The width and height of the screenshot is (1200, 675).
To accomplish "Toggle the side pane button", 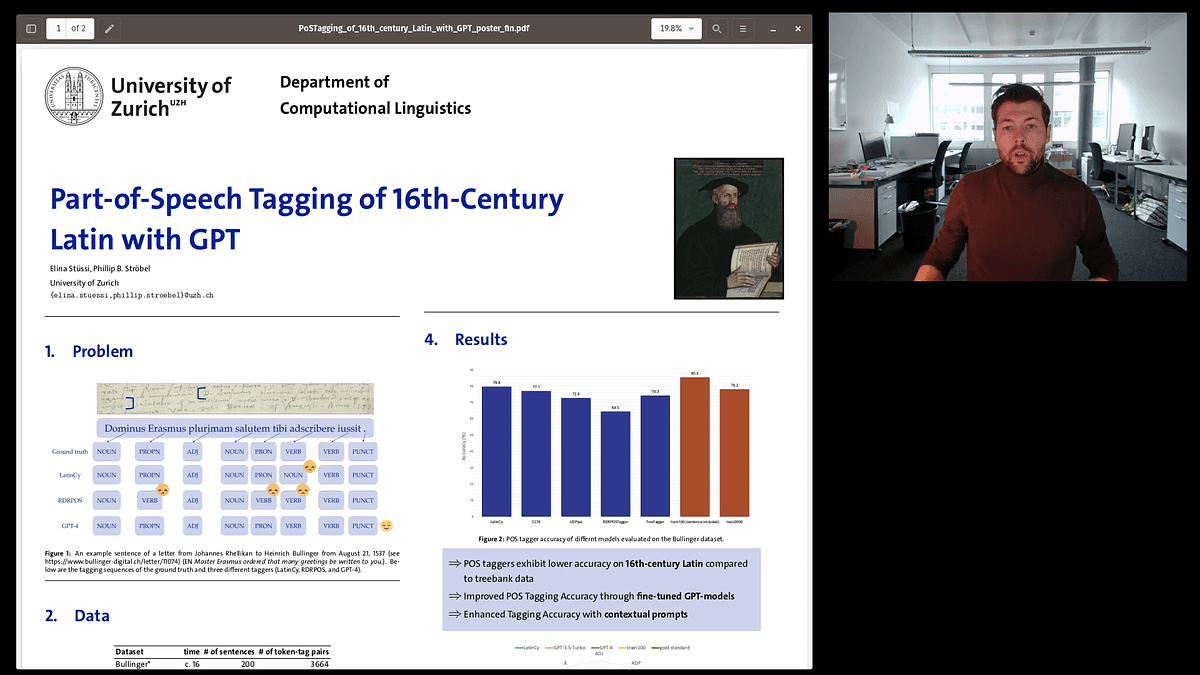I will [31, 28].
